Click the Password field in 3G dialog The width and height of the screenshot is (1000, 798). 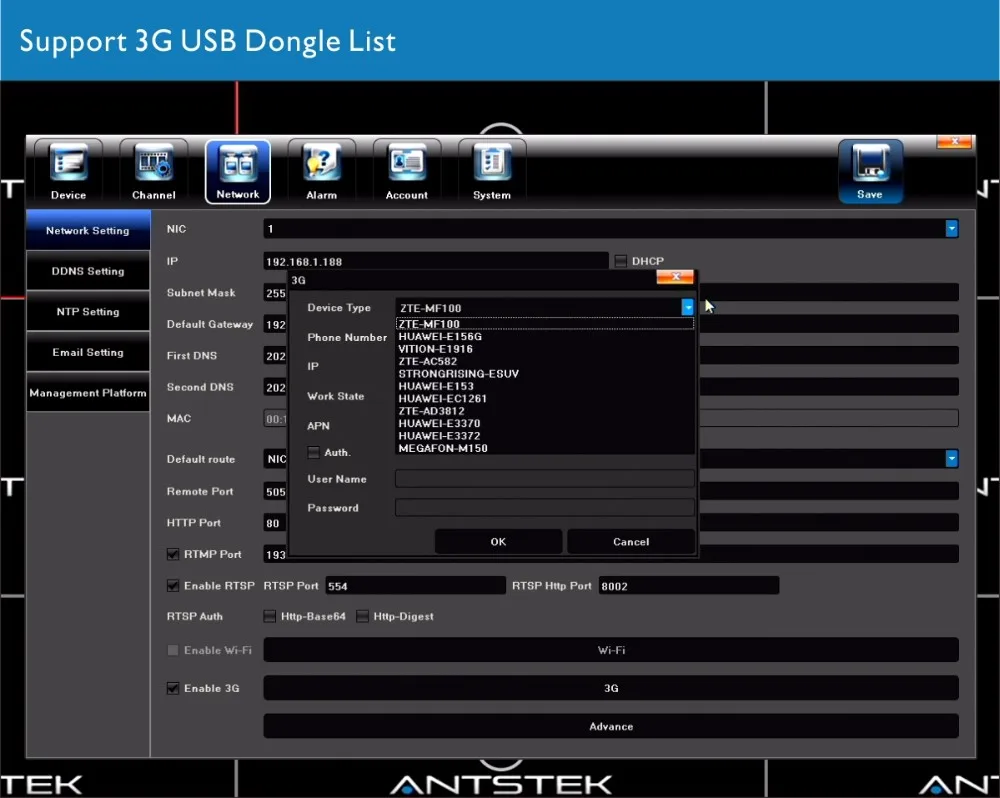(545, 507)
